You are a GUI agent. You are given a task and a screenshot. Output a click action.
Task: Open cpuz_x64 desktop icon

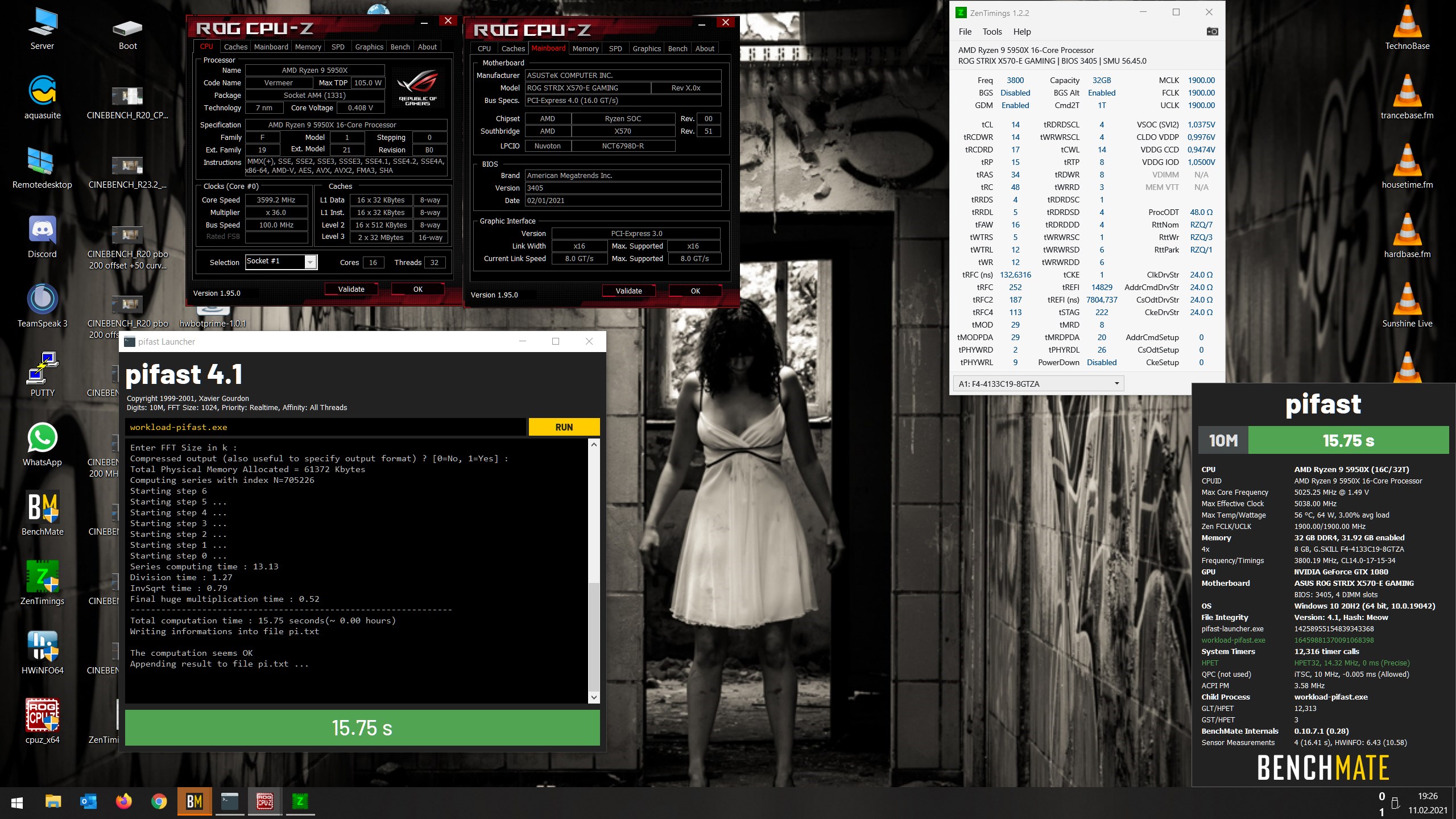[42, 722]
